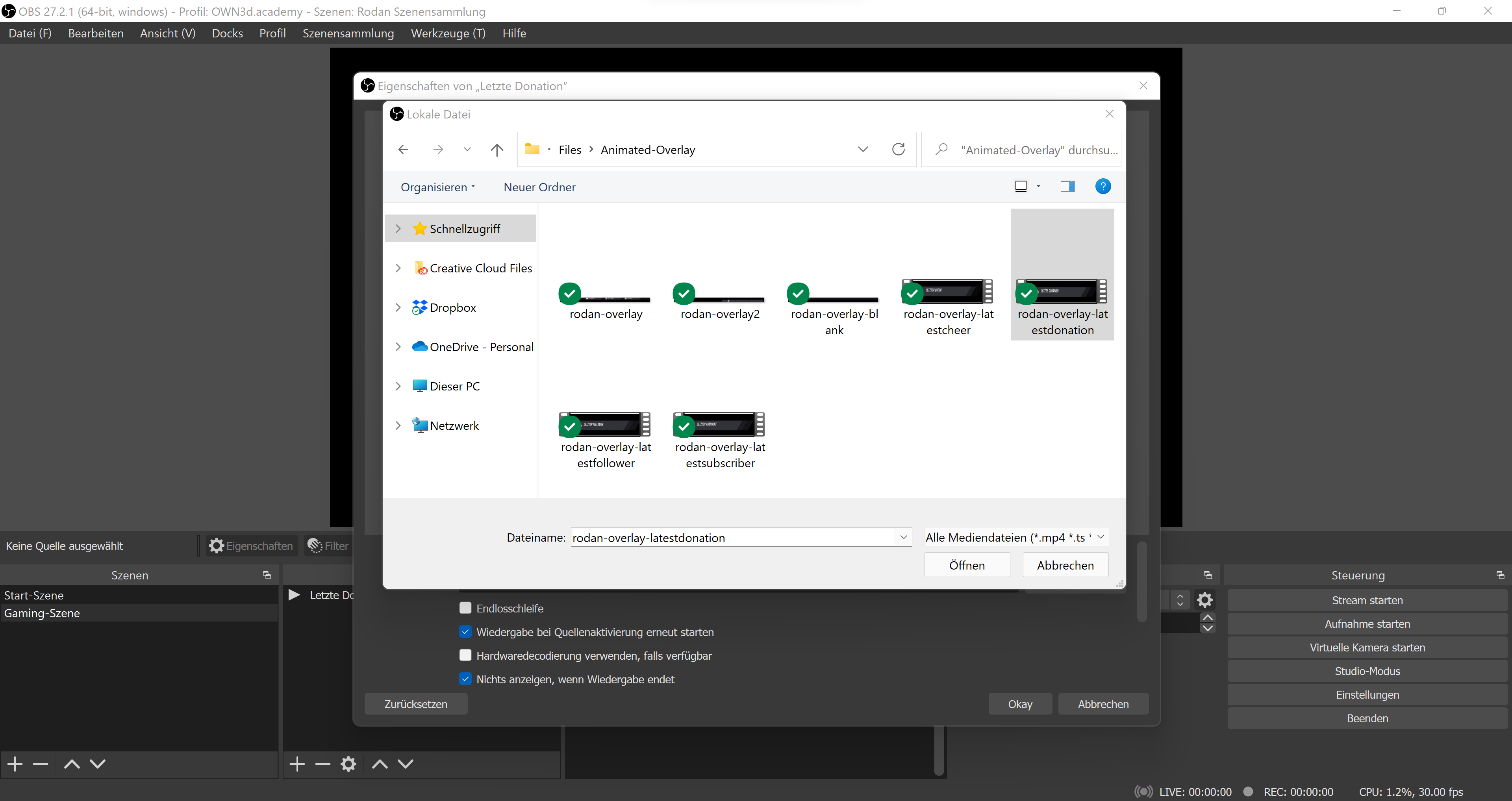1512x801 pixels.
Task: Open the Werkzeuge (T) menu
Action: tap(448, 33)
